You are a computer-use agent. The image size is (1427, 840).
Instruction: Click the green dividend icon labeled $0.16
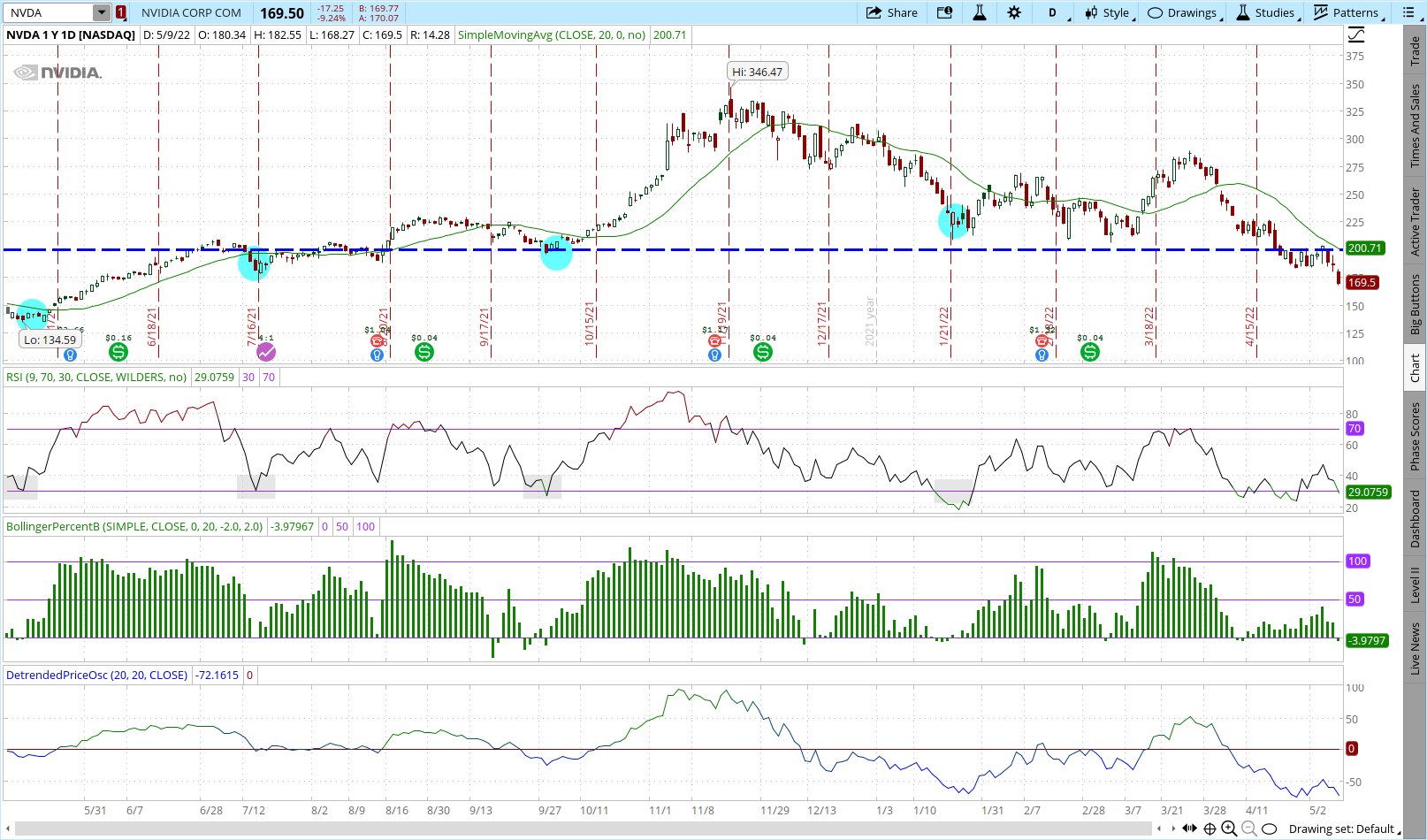[118, 352]
